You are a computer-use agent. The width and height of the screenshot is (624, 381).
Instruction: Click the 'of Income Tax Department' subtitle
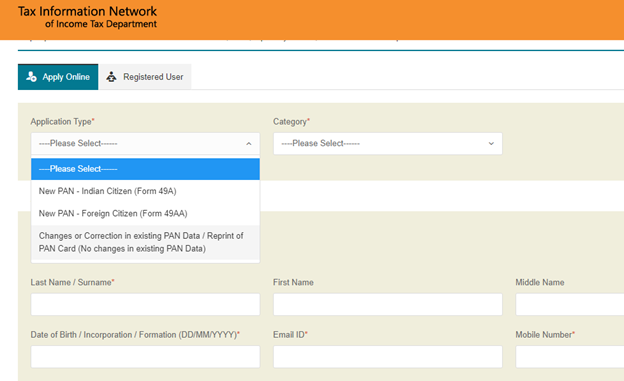(x=101, y=24)
